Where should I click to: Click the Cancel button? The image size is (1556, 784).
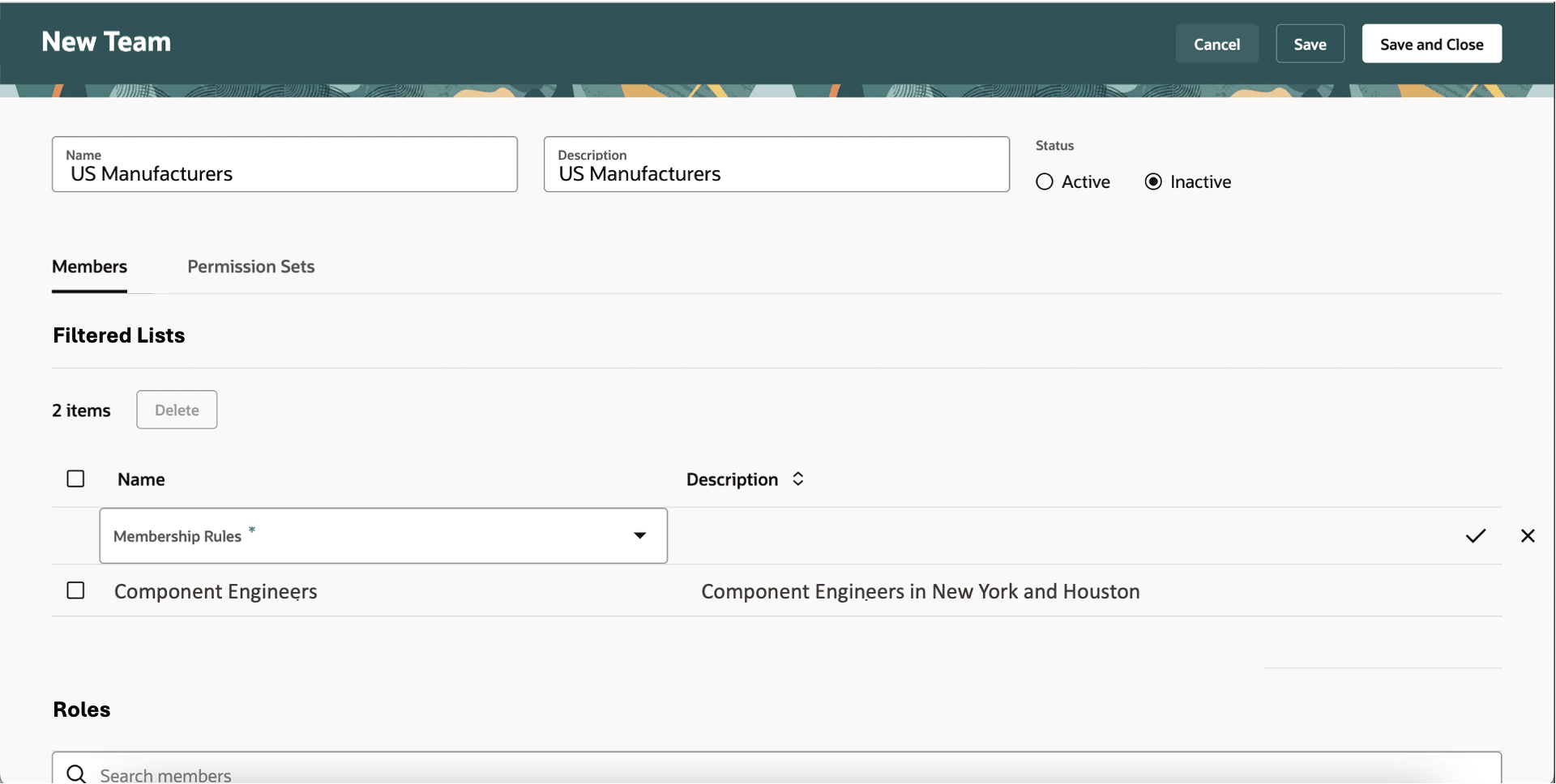(x=1216, y=44)
